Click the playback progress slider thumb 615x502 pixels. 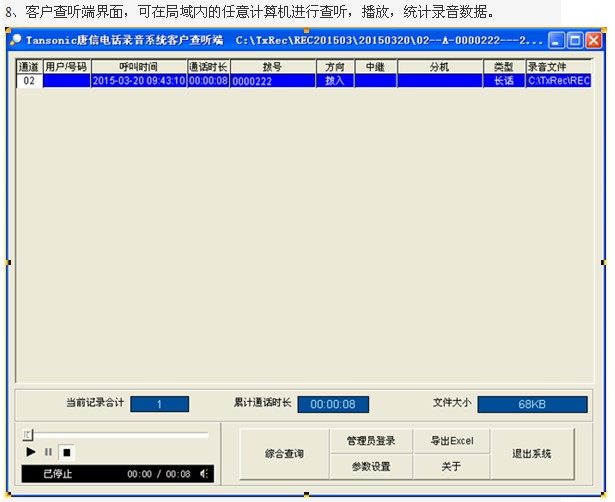click(28, 435)
